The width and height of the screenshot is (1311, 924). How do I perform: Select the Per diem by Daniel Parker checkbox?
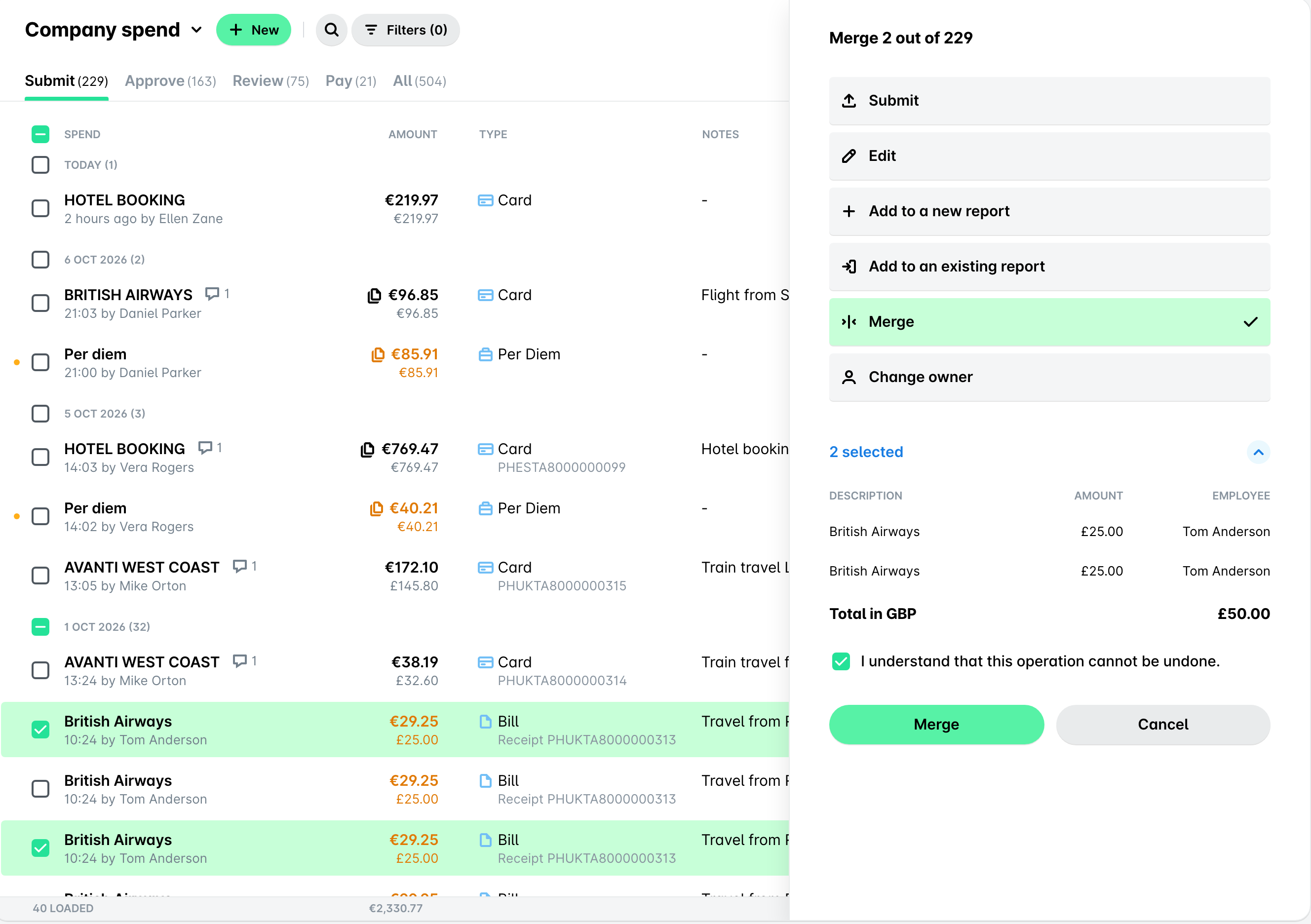(x=40, y=363)
